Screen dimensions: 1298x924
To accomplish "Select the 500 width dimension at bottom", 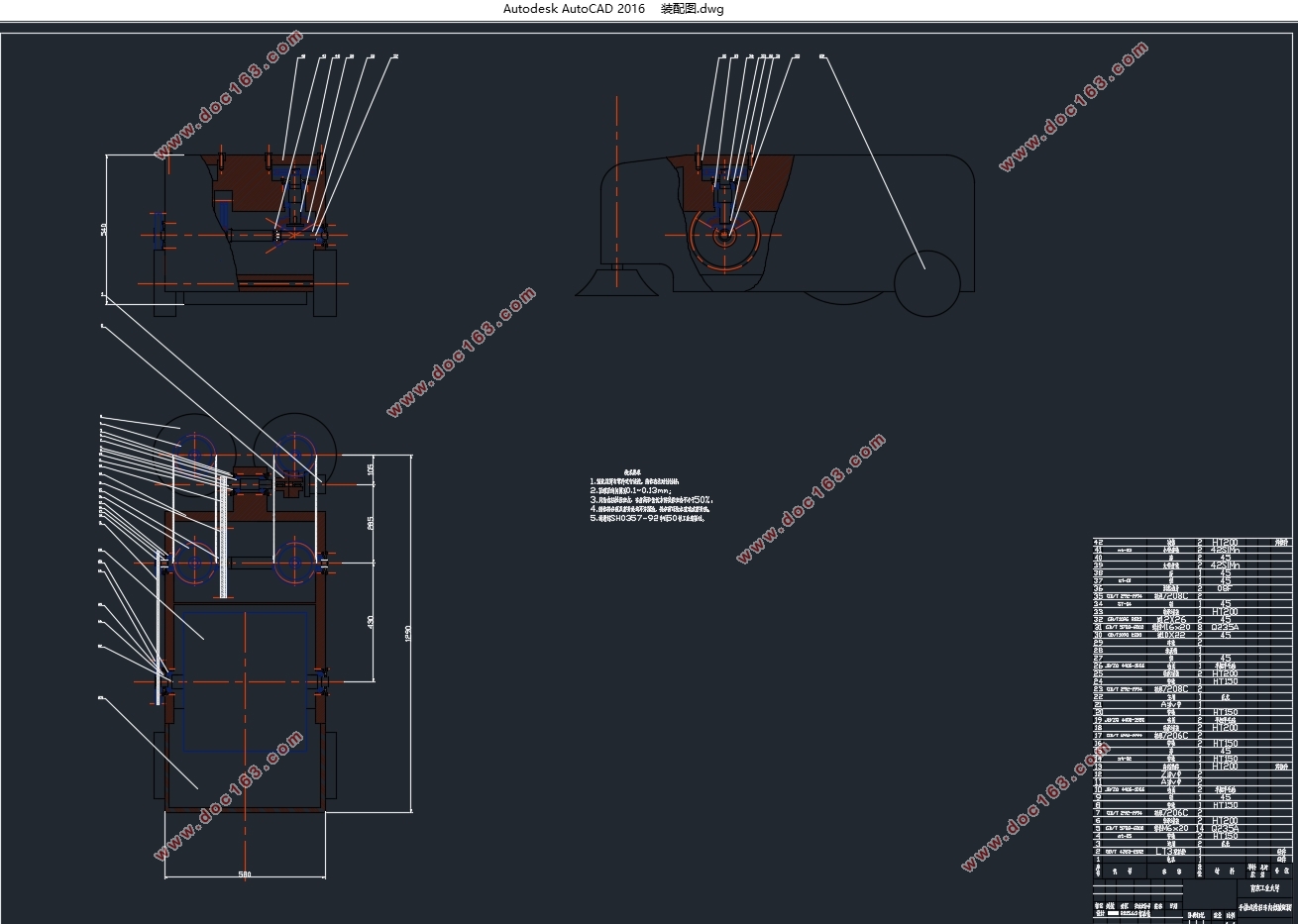I will click(245, 874).
